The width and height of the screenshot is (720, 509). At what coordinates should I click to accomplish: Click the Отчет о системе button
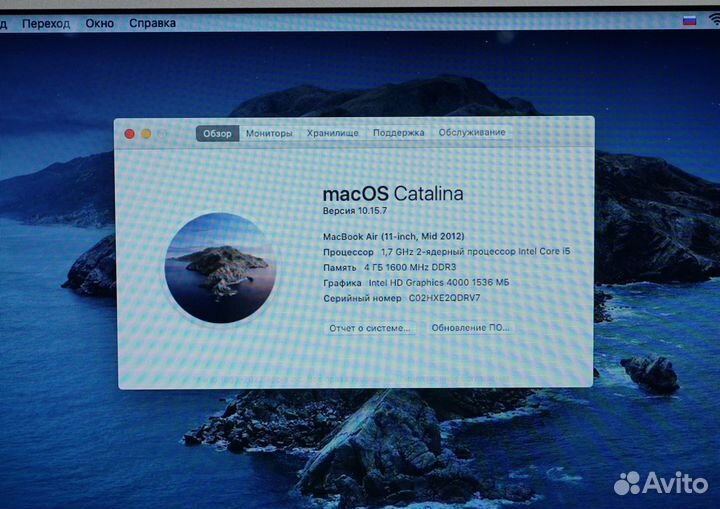pos(370,328)
